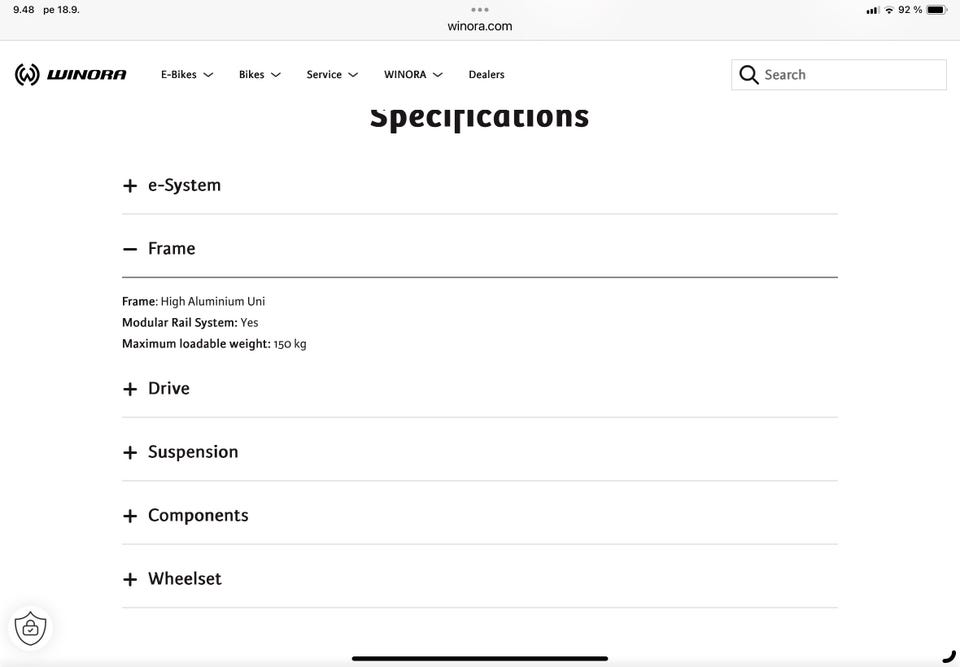The image size is (960, 667).
Task: Click the Winora logo
Action: click(70, 75)
